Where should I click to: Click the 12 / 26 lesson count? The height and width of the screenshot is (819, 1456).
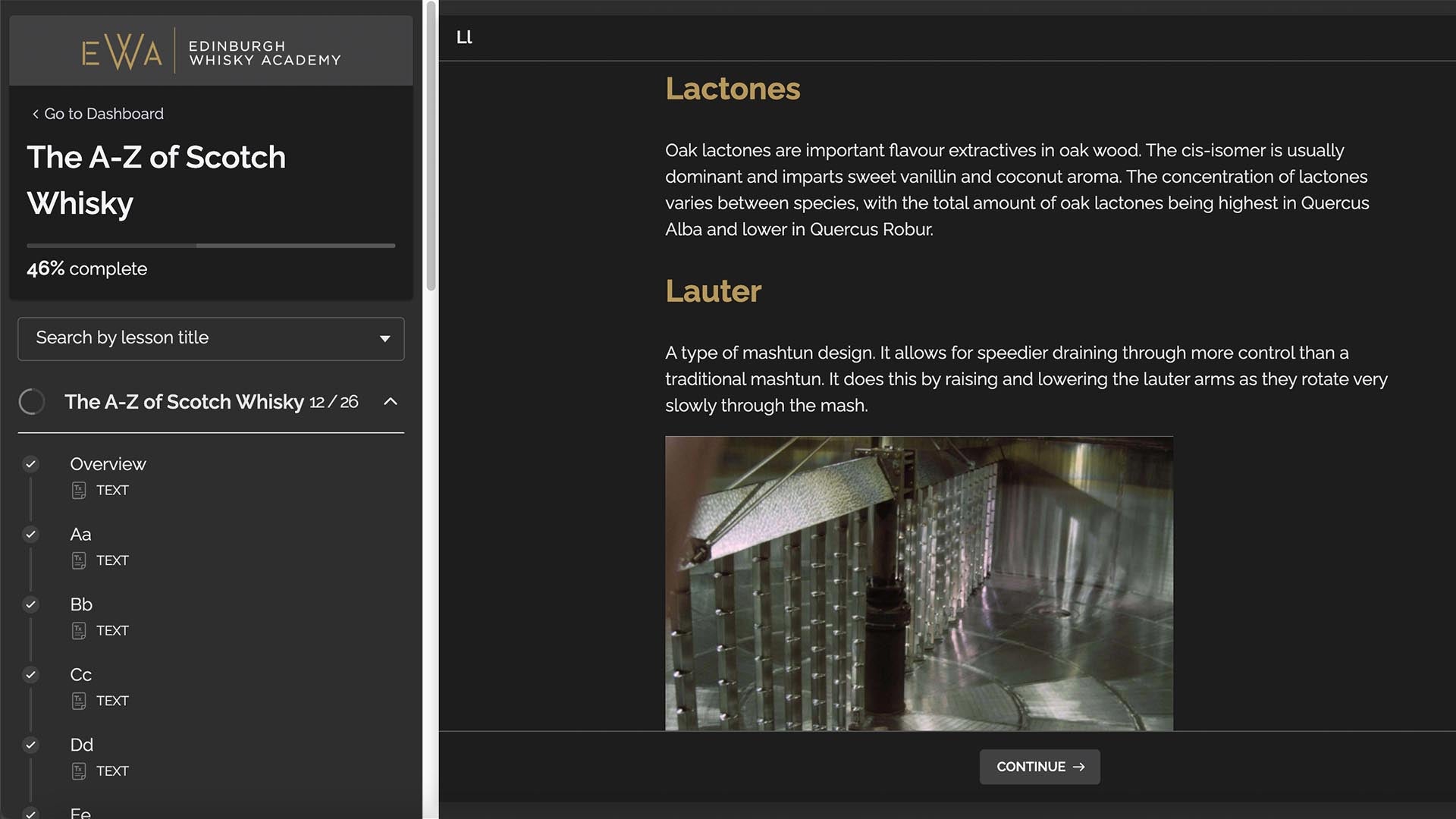point(334,402)
